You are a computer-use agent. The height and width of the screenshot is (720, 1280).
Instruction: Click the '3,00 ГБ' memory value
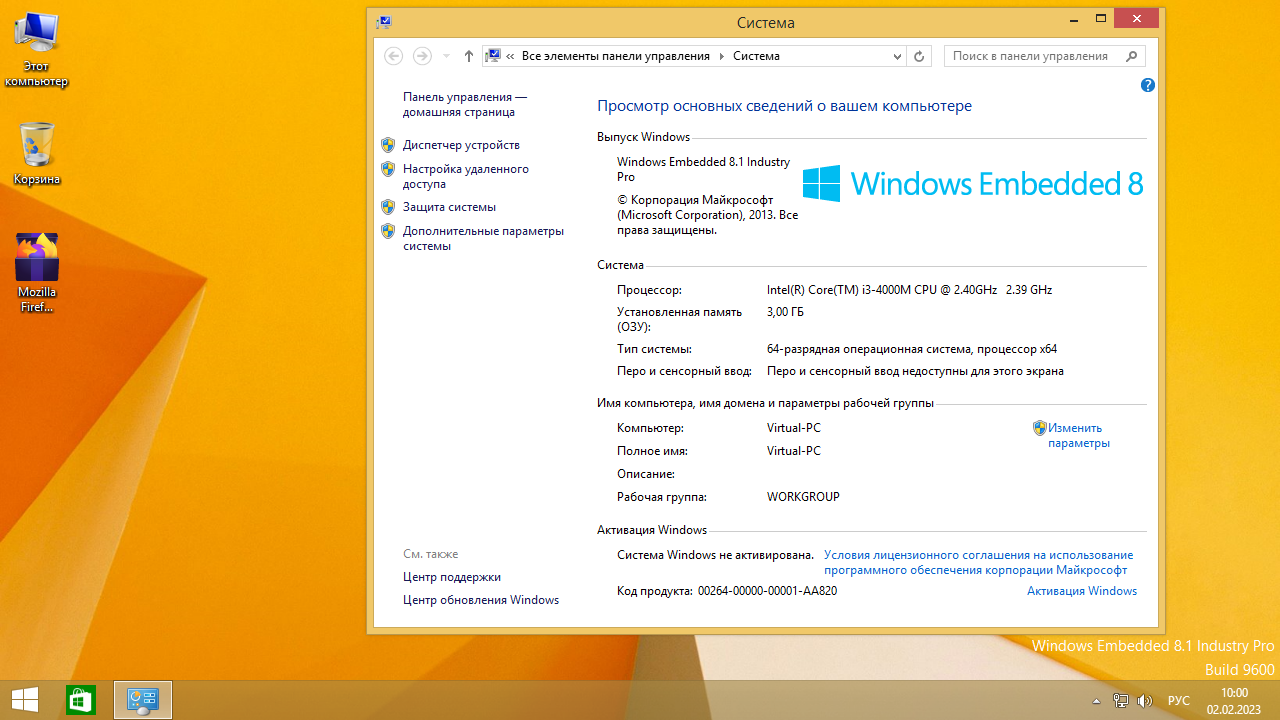[785, 312]
